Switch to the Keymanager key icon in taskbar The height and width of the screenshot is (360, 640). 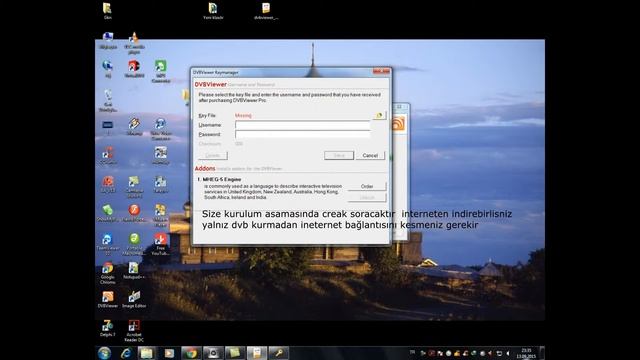point(279,353)
